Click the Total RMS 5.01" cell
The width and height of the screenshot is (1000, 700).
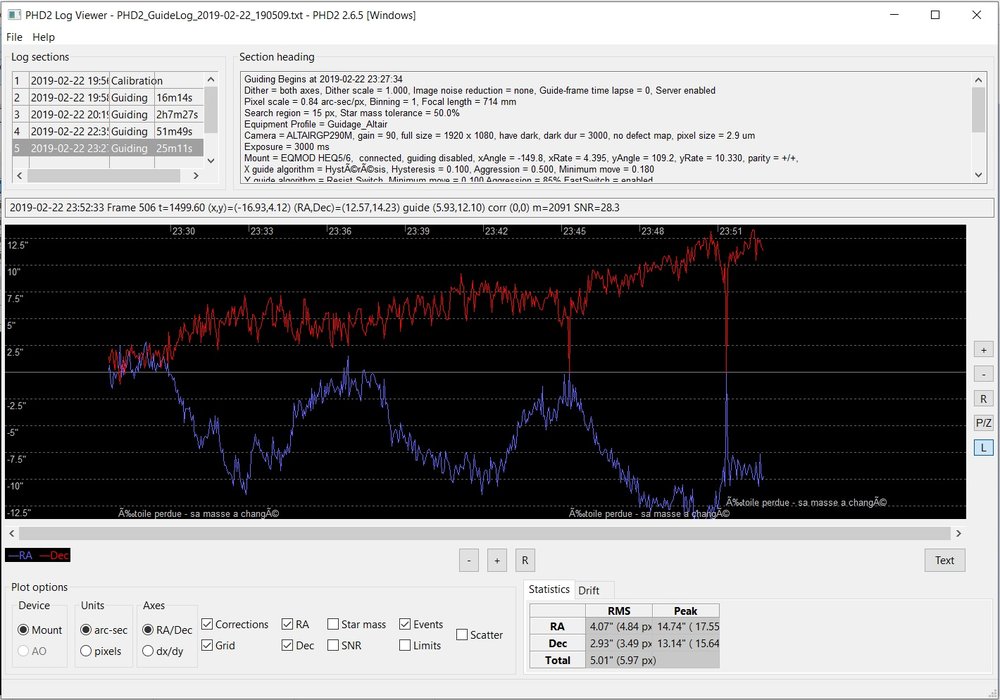(619, 660)
